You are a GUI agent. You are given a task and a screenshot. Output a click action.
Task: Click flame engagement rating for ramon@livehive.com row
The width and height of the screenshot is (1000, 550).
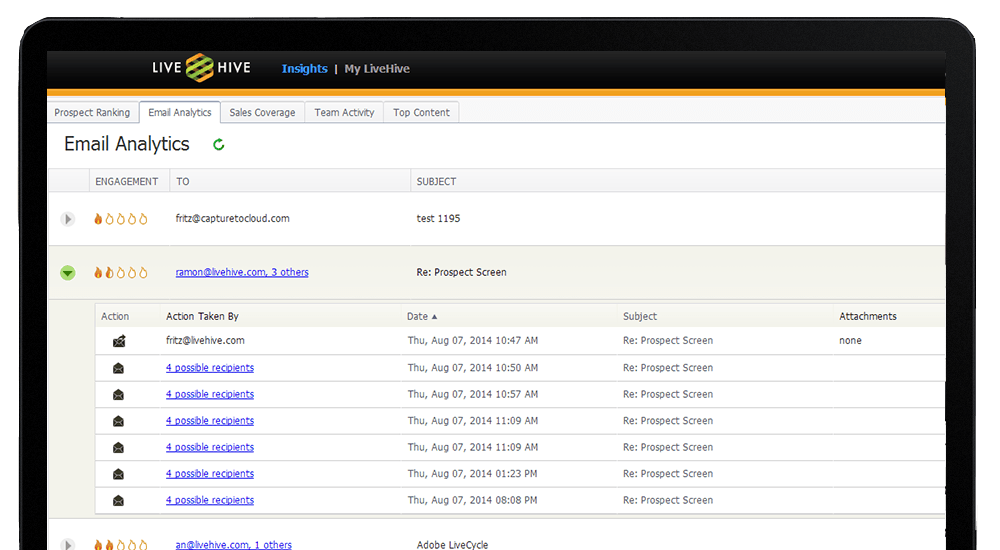tap(121, 272)
